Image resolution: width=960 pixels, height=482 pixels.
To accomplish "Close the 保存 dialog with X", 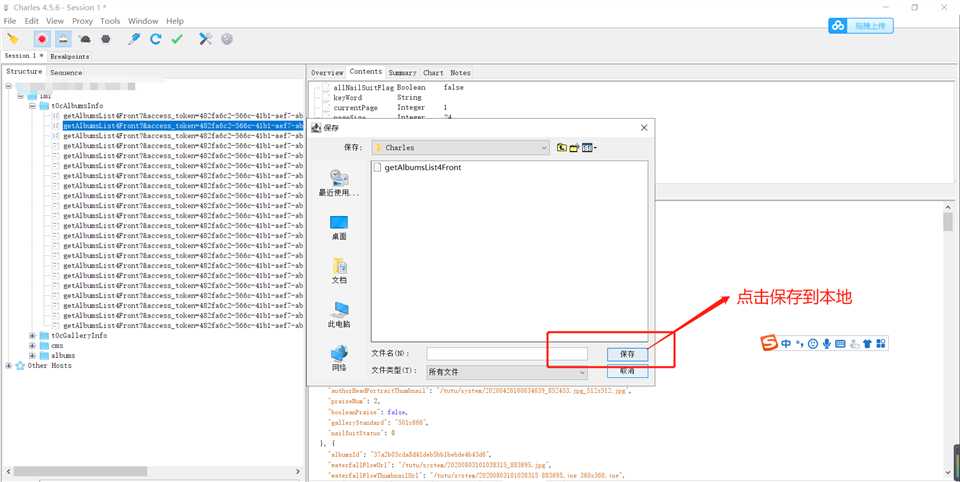I will pos(643,127).
